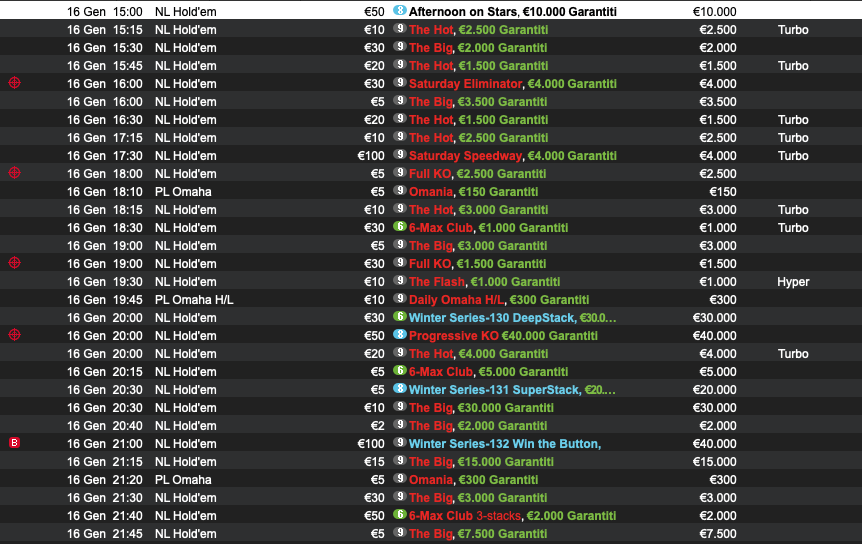Viewport: 862px width, 544px height.
Task: Click 16 Gen 21:40 start time cell
Action: tap(104, 516)
